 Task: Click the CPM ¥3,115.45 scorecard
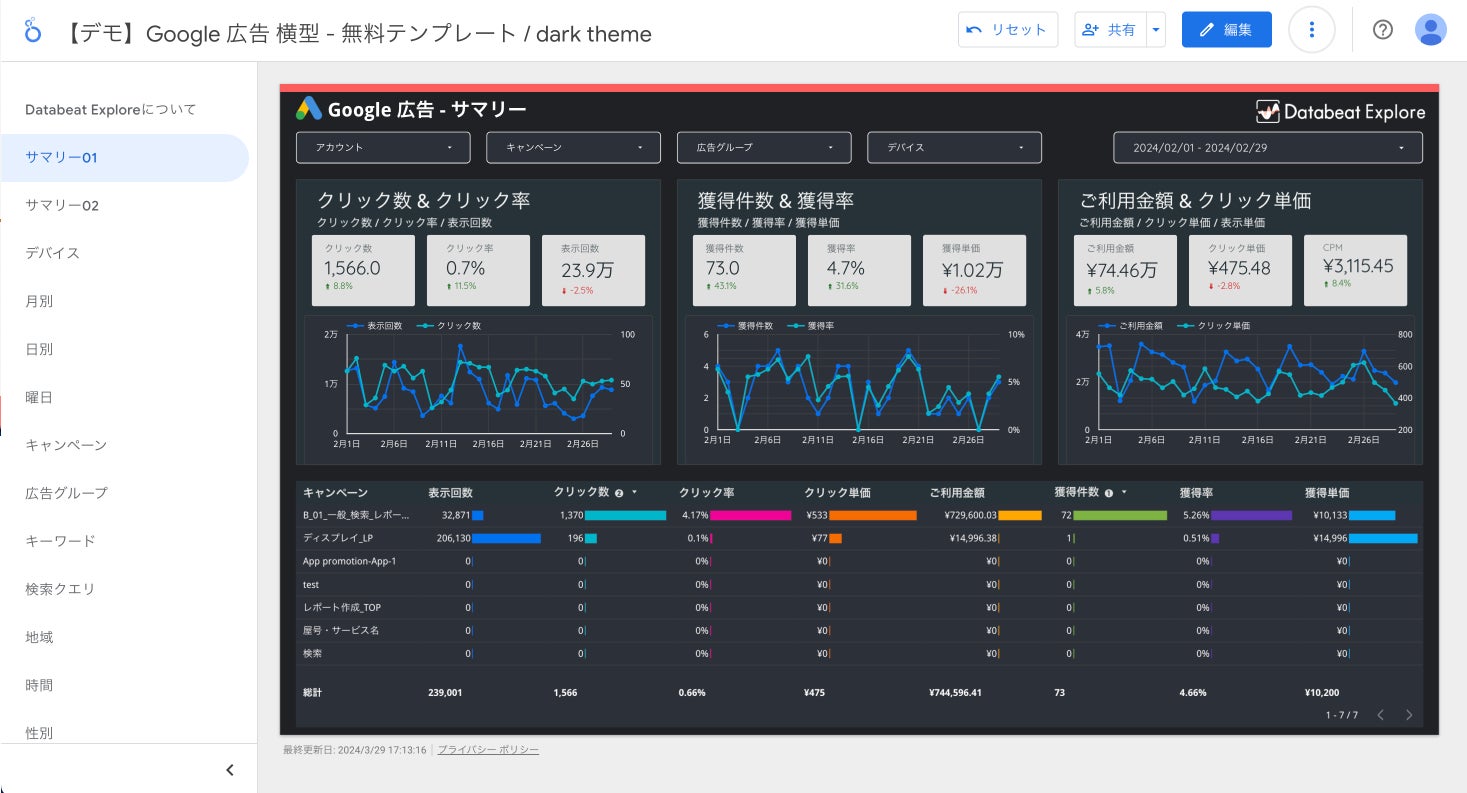pos(1356,270)
